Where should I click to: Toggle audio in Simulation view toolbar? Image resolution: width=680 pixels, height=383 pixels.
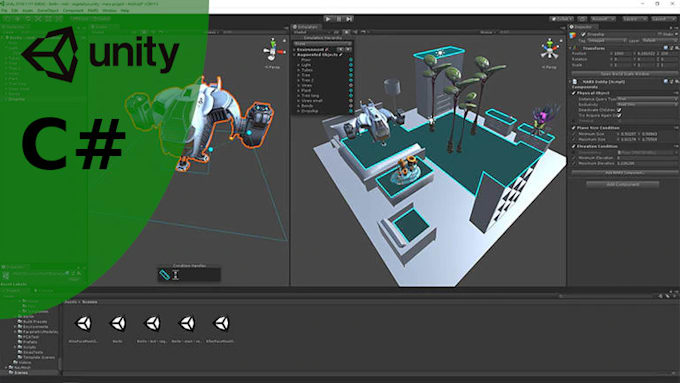(355, 32)
